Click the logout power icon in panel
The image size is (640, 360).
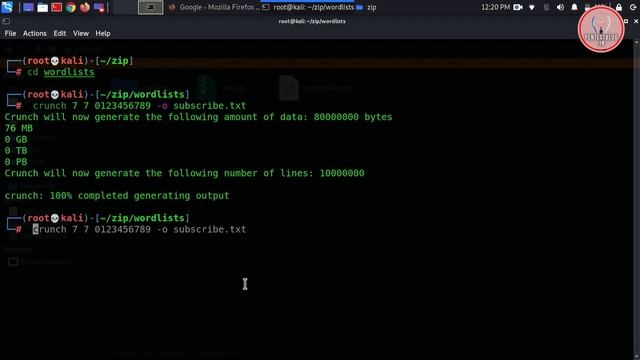[x=633, y=7]
